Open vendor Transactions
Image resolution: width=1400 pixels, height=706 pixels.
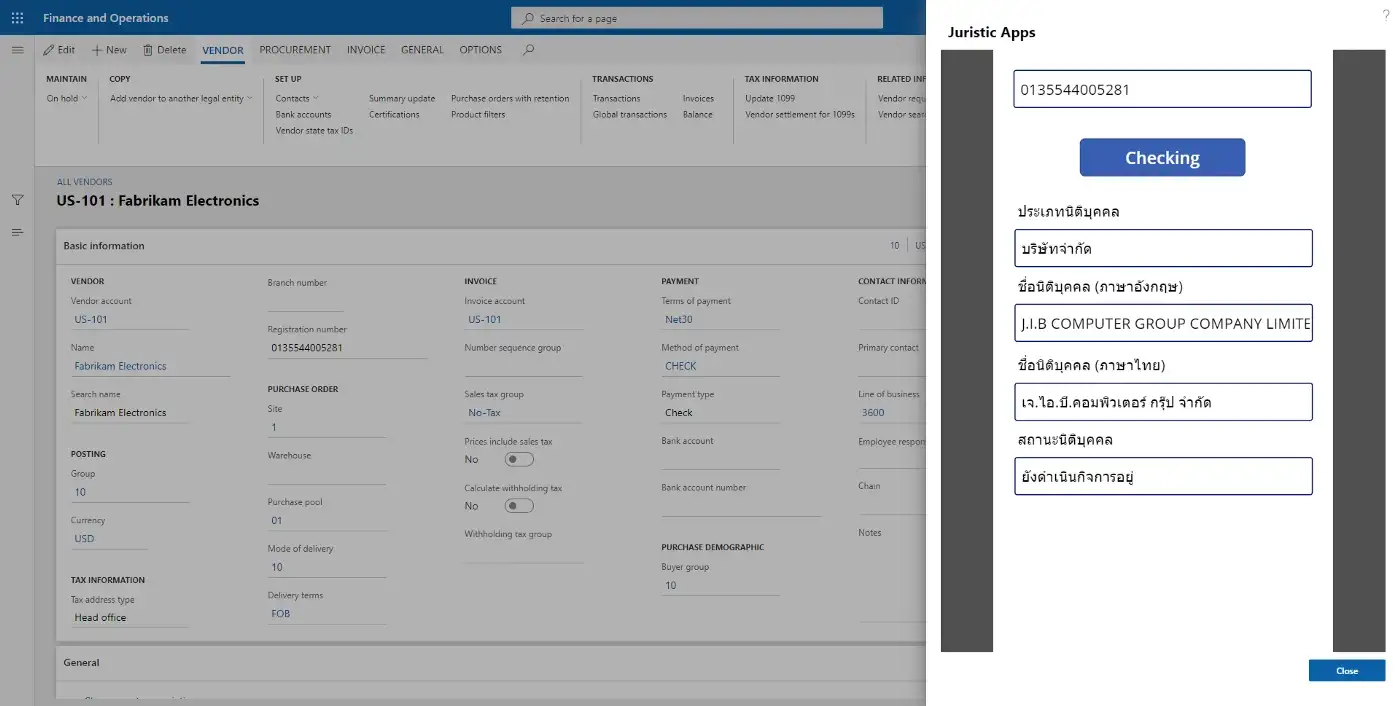tap(616, 98)
